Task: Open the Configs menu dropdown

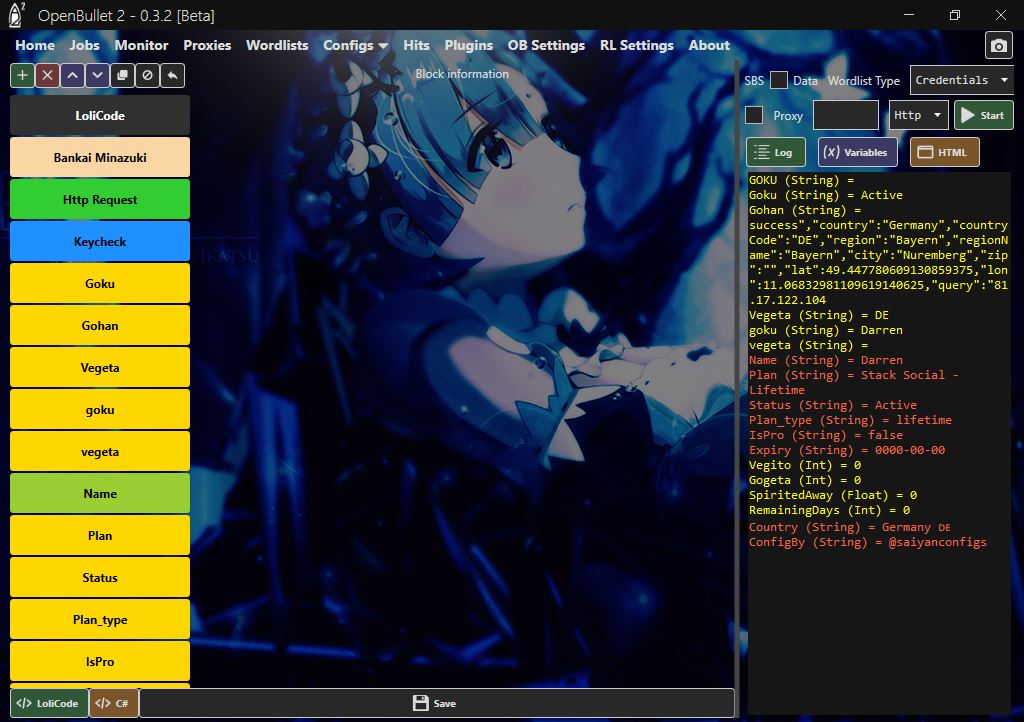Action: pos(355,45)
